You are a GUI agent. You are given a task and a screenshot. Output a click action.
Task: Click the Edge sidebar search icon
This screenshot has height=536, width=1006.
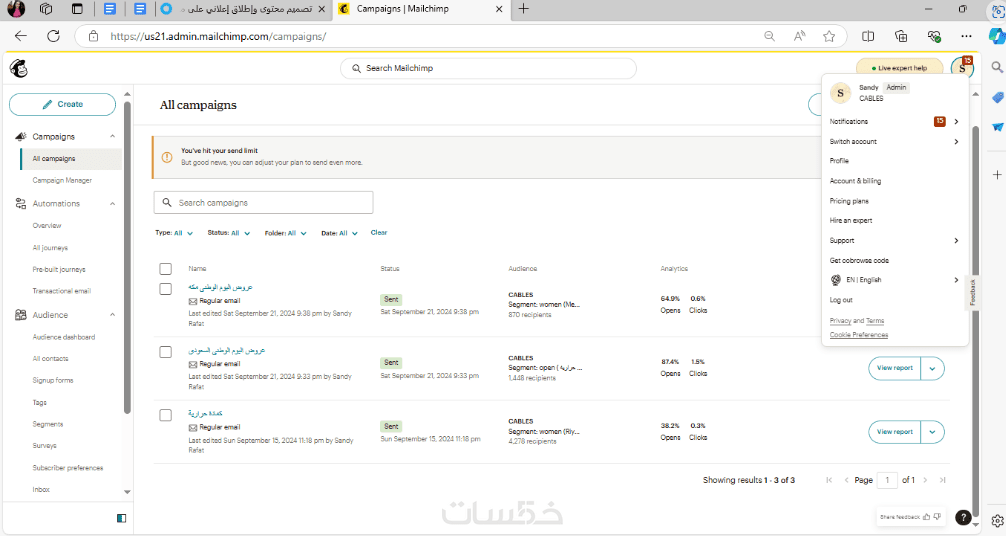[997, 67]
